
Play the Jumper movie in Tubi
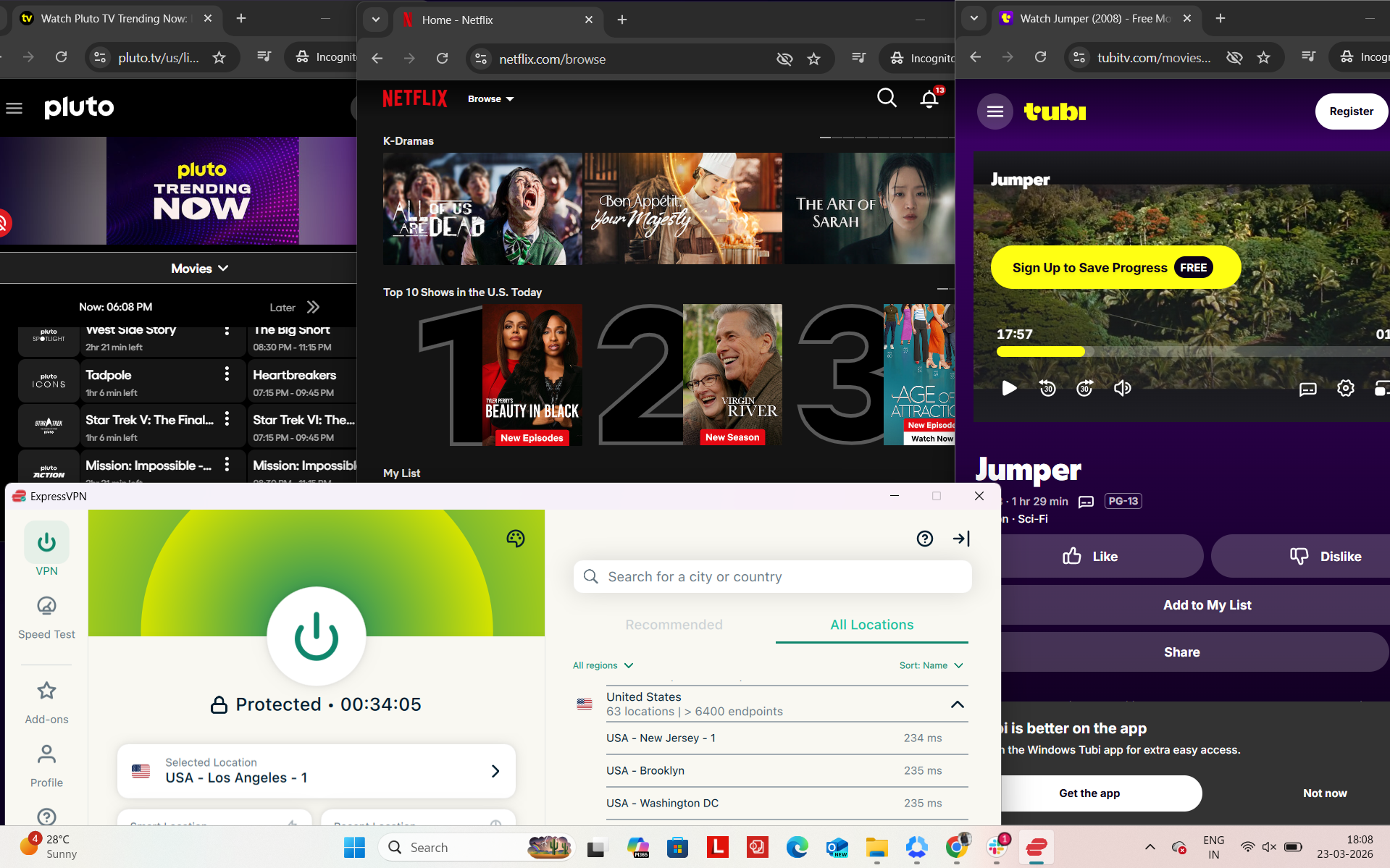(x=1009, y=388)
